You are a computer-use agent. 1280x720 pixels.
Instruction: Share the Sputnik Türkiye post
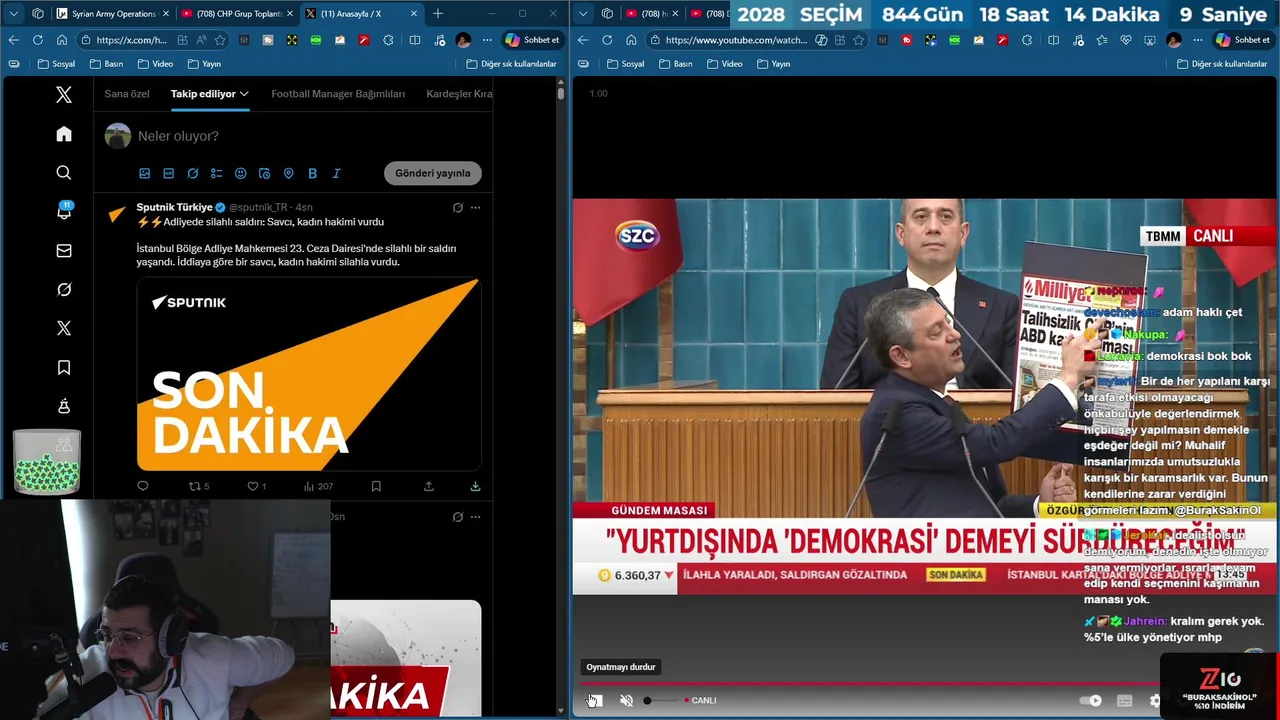pyautogui.click(x=428, y=486)
